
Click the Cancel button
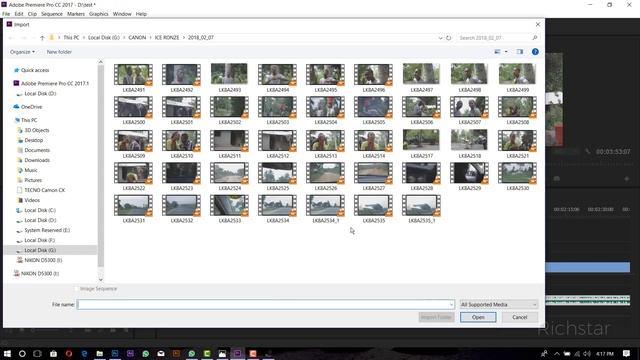(520, 317)
